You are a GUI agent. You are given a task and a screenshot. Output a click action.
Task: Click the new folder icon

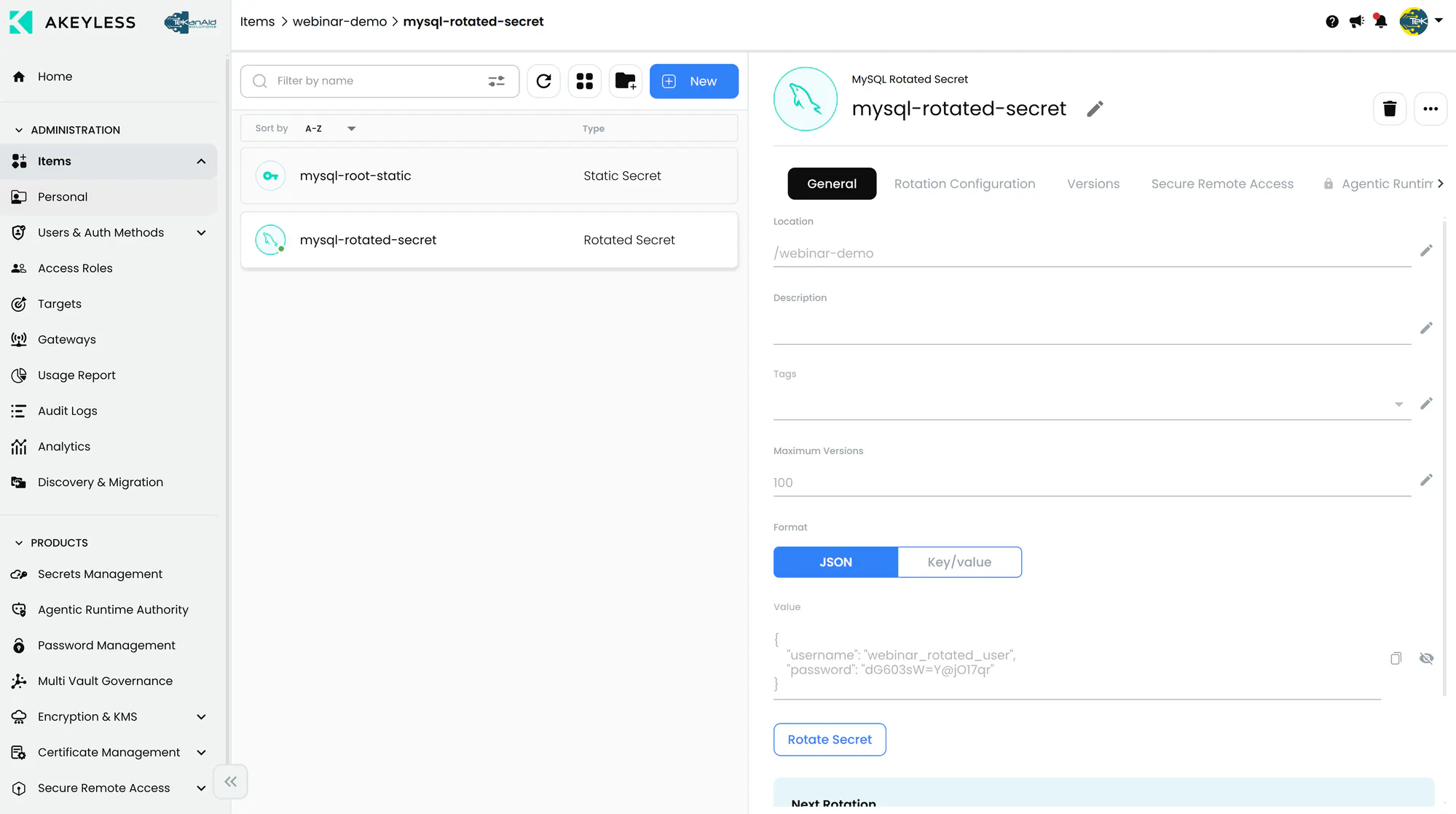(x=626, y=81)
